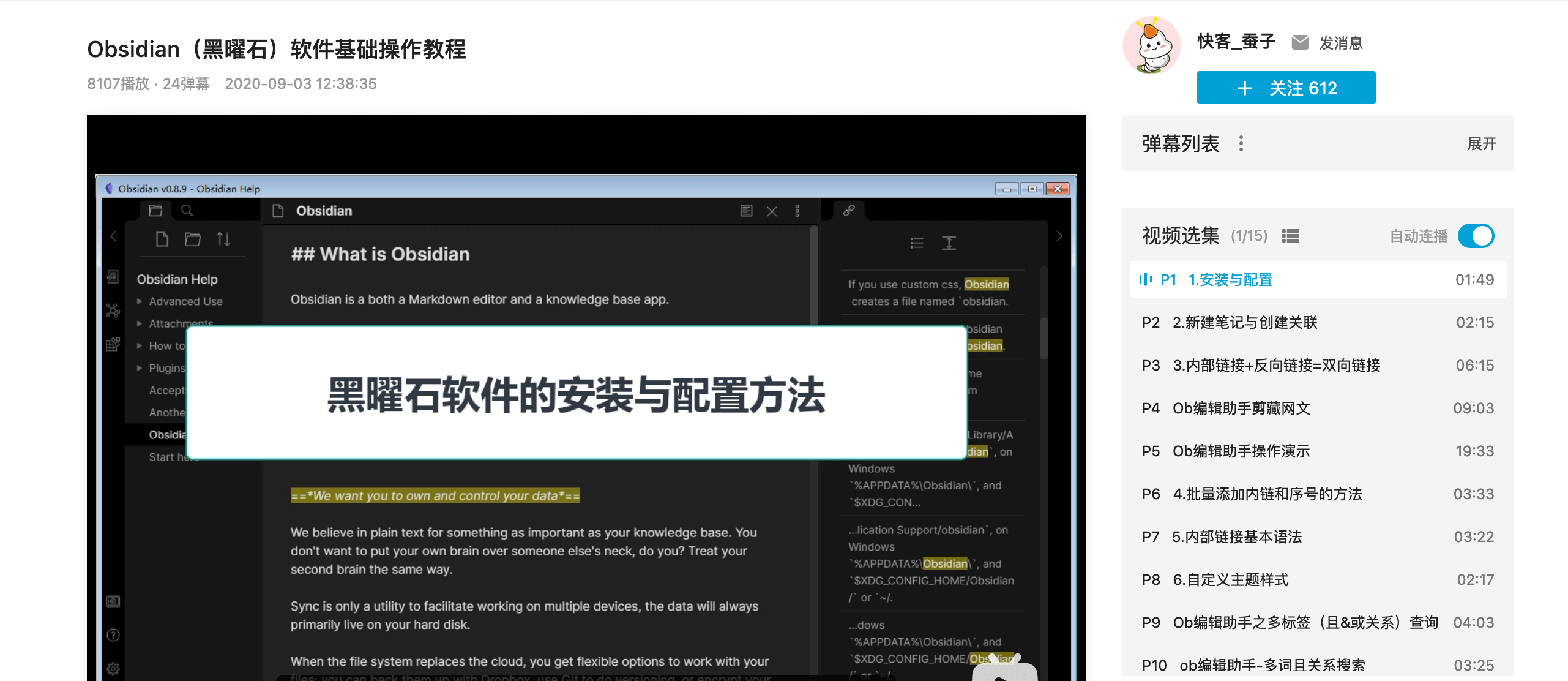Screen dimensions: 1568x681
Task: Toggle preview mode icon in note header
Action: [x=746, y=211]
